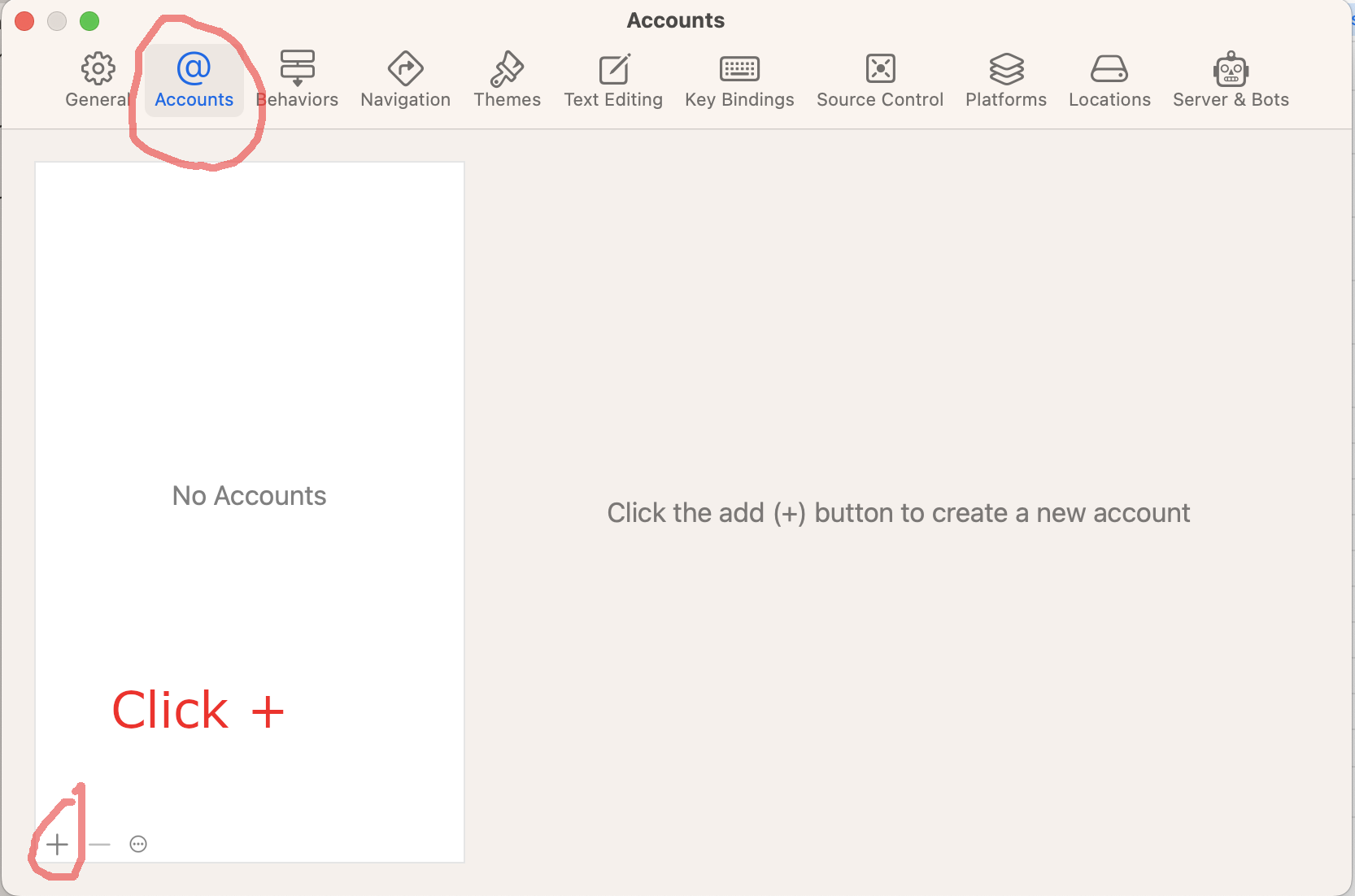Image resolution: width=1355 pixels, height=896 pixels.
Task: Show the Locations preferences
Action: 1109,80
